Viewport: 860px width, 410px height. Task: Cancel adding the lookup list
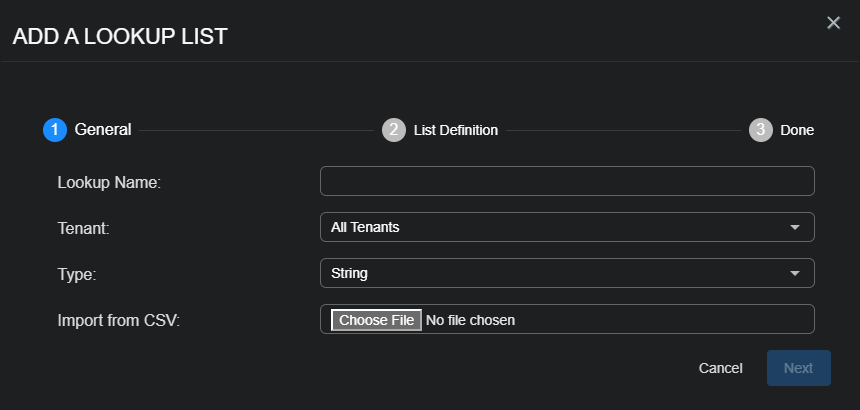point(720,368)
